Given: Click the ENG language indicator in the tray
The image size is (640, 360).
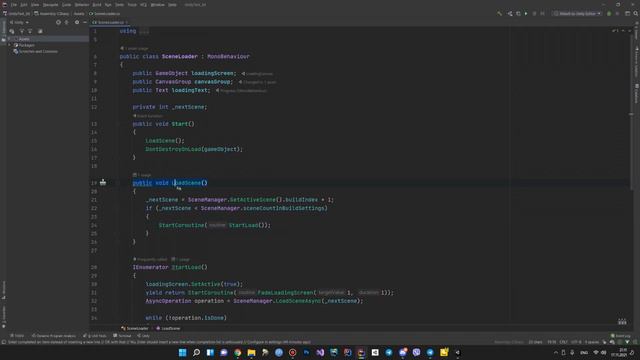Looking at the screenshot, I should pos(584,352).
